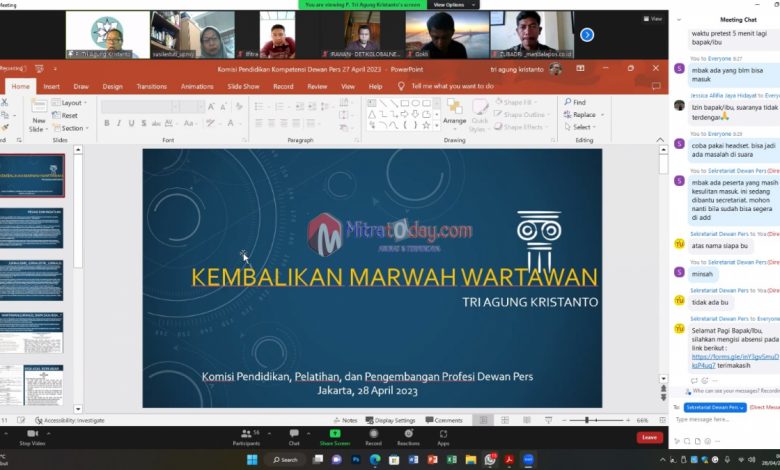
Task: Open Microsoft Edge from taskbar
Action: (x=375, y=460)
